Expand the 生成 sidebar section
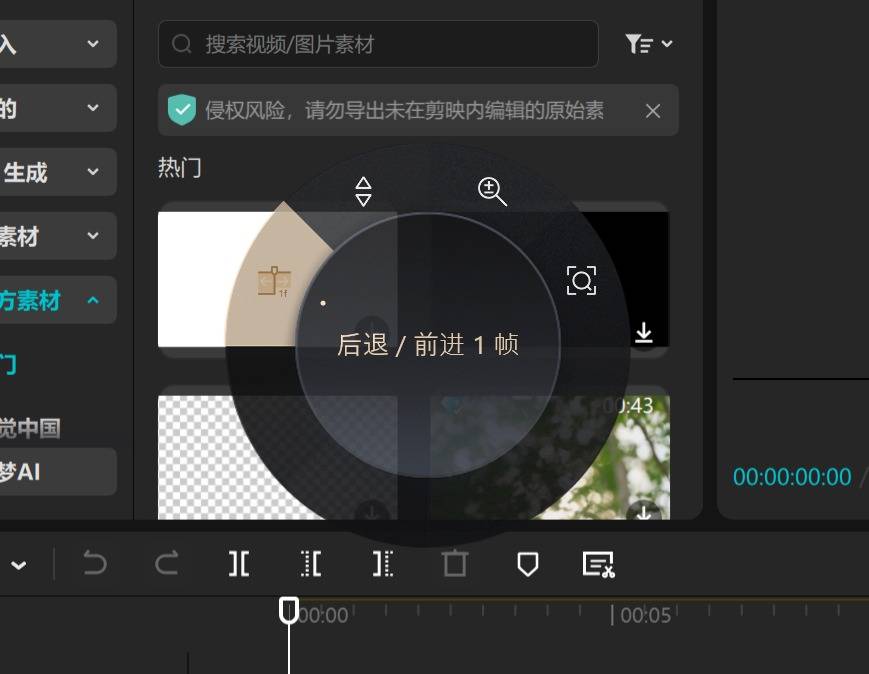 pos(93,172)
